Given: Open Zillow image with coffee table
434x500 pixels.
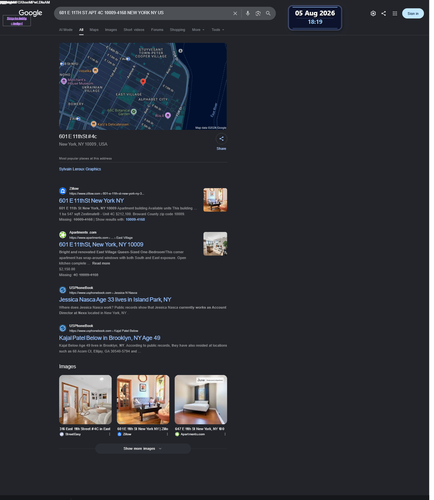Looking at the screenshot, I should click(x=143, y=400).
